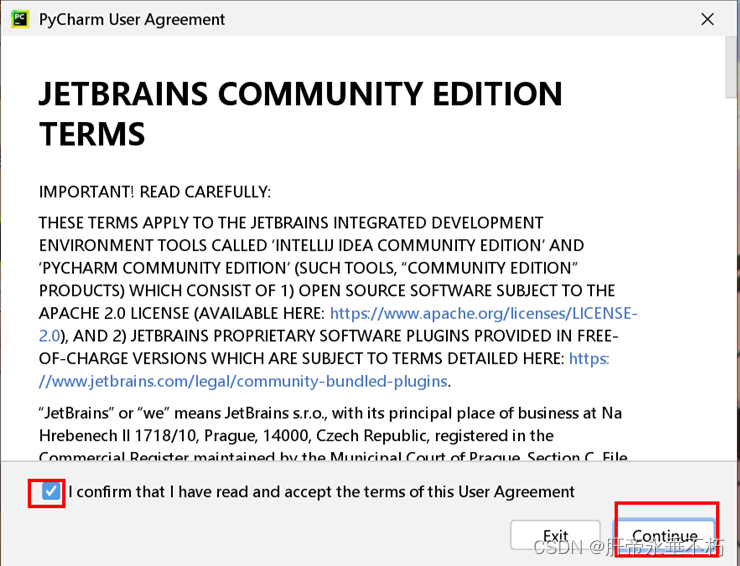Screen dimensions: 740x566
Task: Click the 'JETBRAINS COMMUNITY EDITION TERMS' heading
Action: [300, 113]
